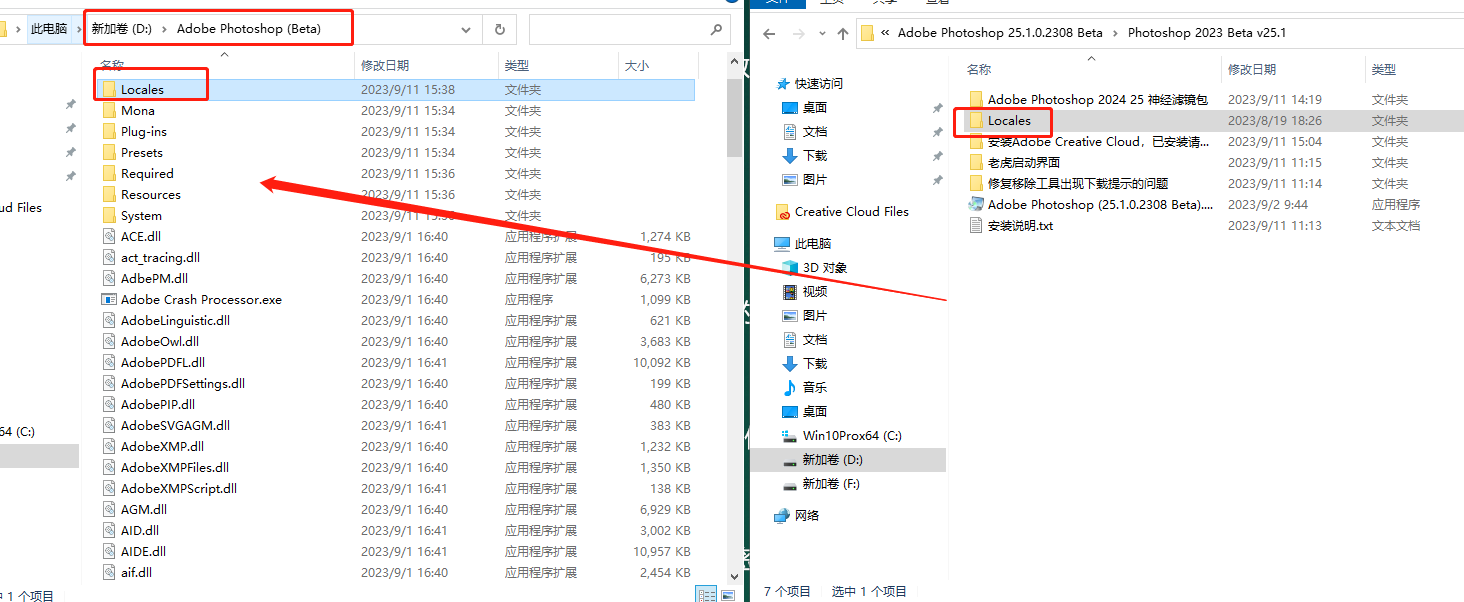This screenshot has width=1464, height=602.
Task: Select the Required folder icon
Action: pos(110,173)
